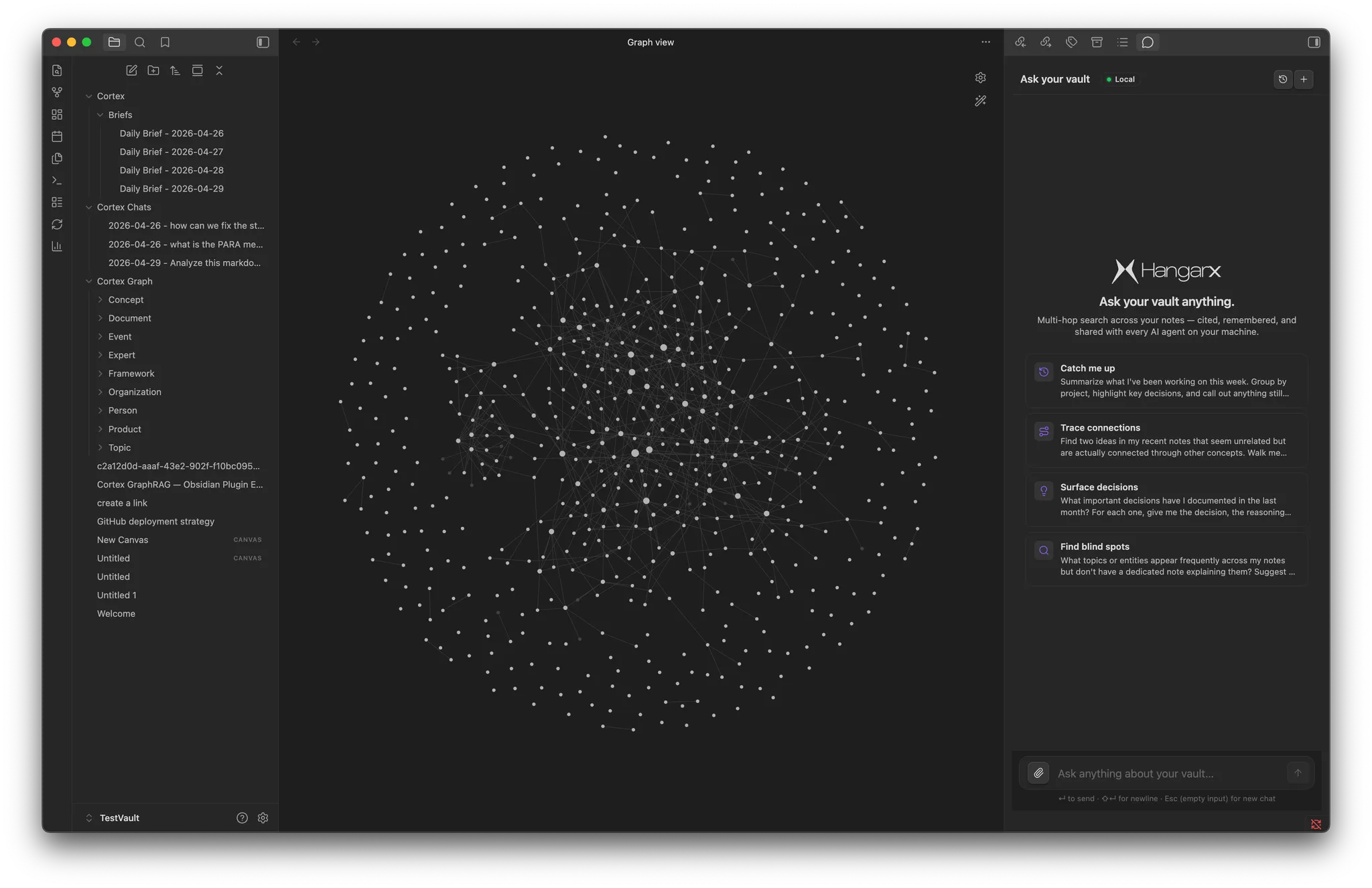This screenshot has height=888, width=1372.
Task: Open the bar-chart stats ribbon icon
Action: point(57,246)
